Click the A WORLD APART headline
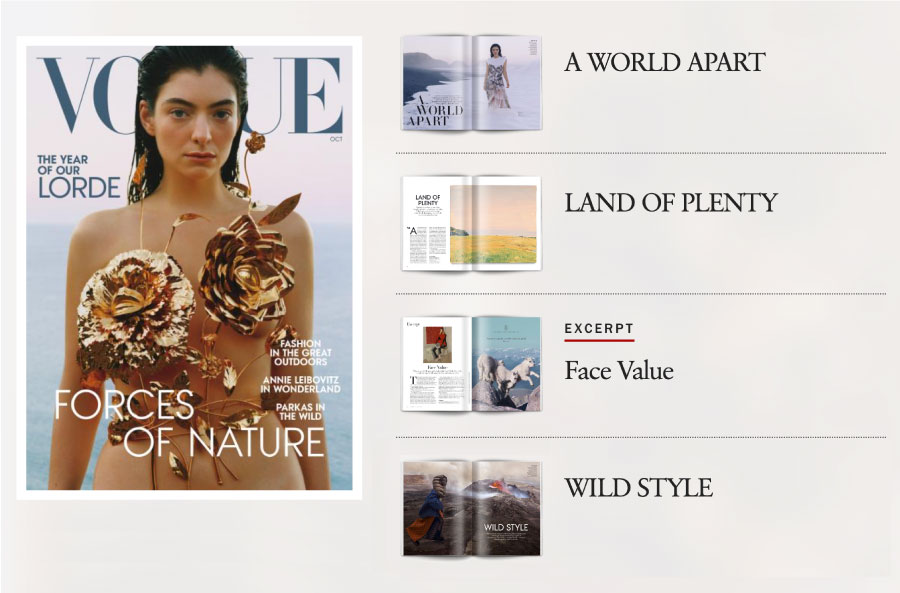Viewport: 900px width, 593px height. pos(665,62)
